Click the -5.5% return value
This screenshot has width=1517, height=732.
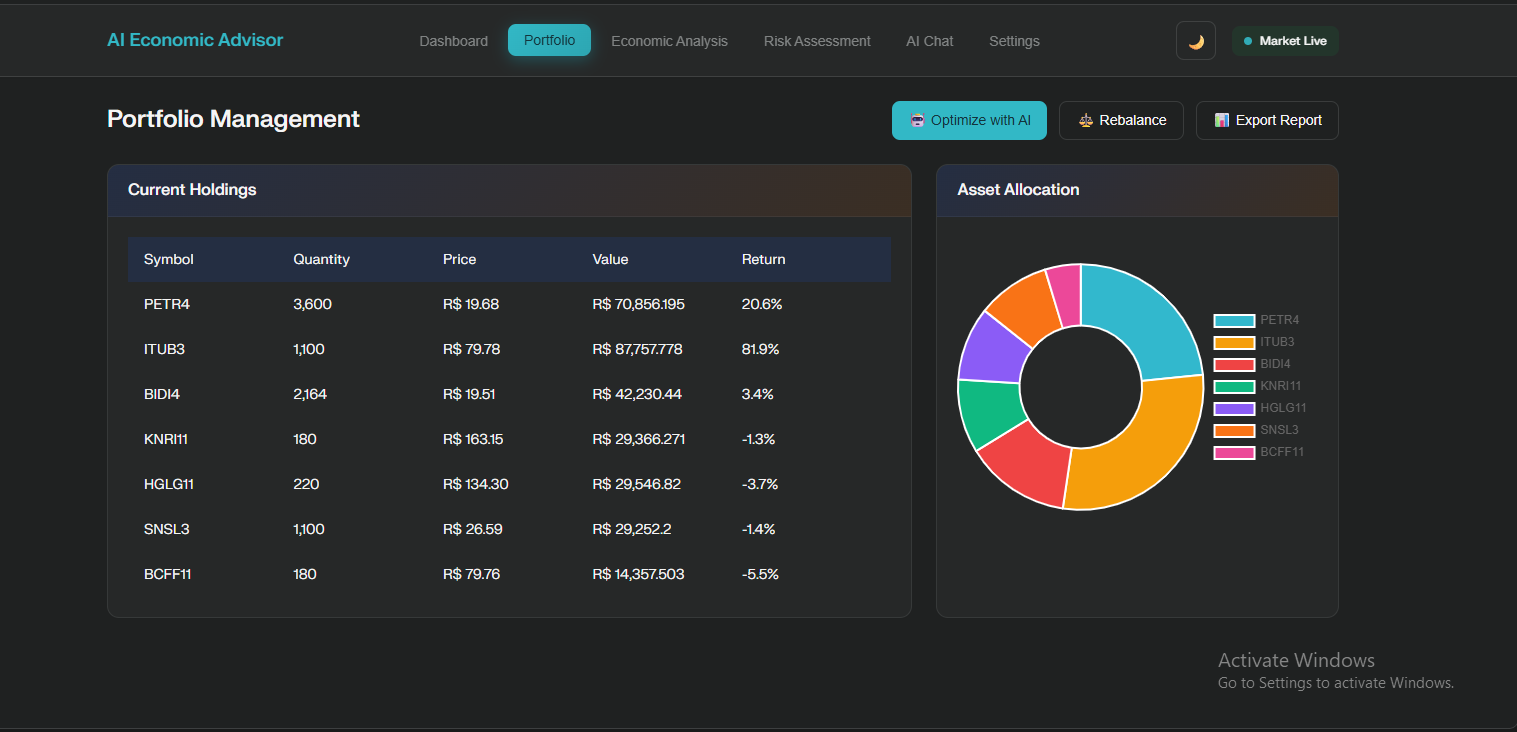[x=760, y=575]
